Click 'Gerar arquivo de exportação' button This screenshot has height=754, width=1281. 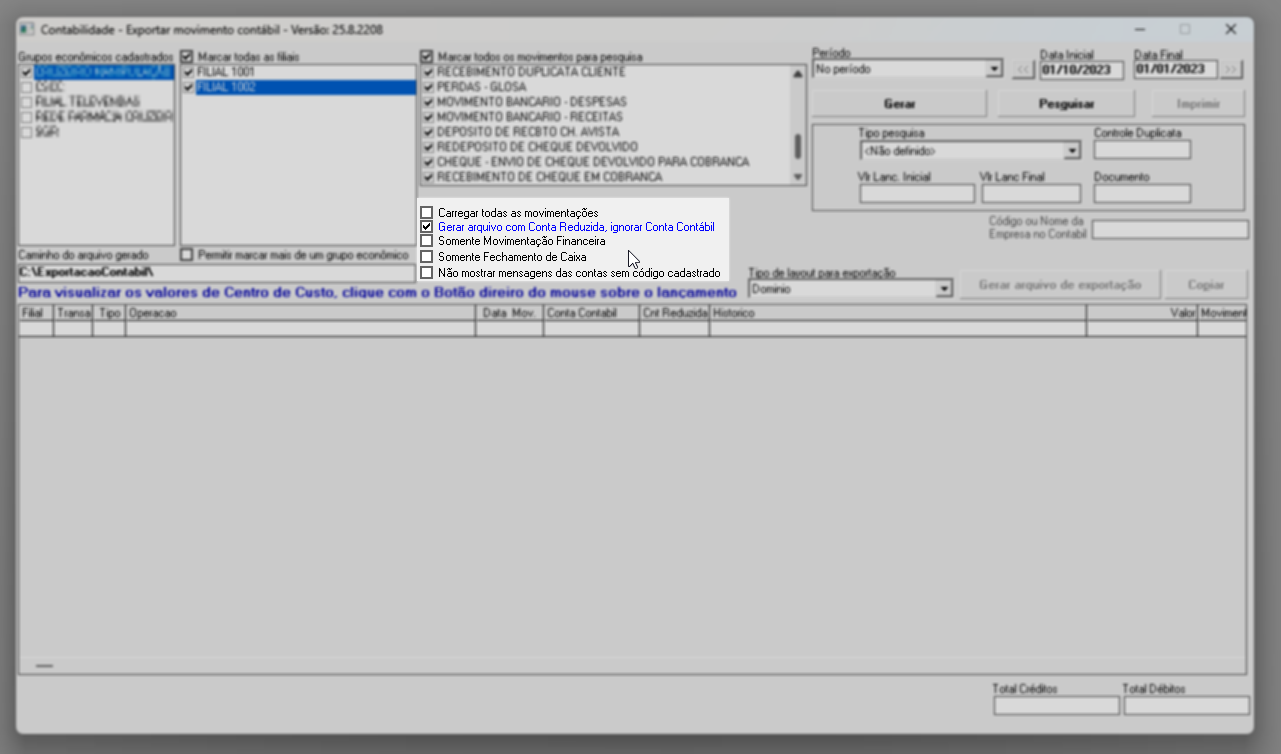coord(1060,285)
